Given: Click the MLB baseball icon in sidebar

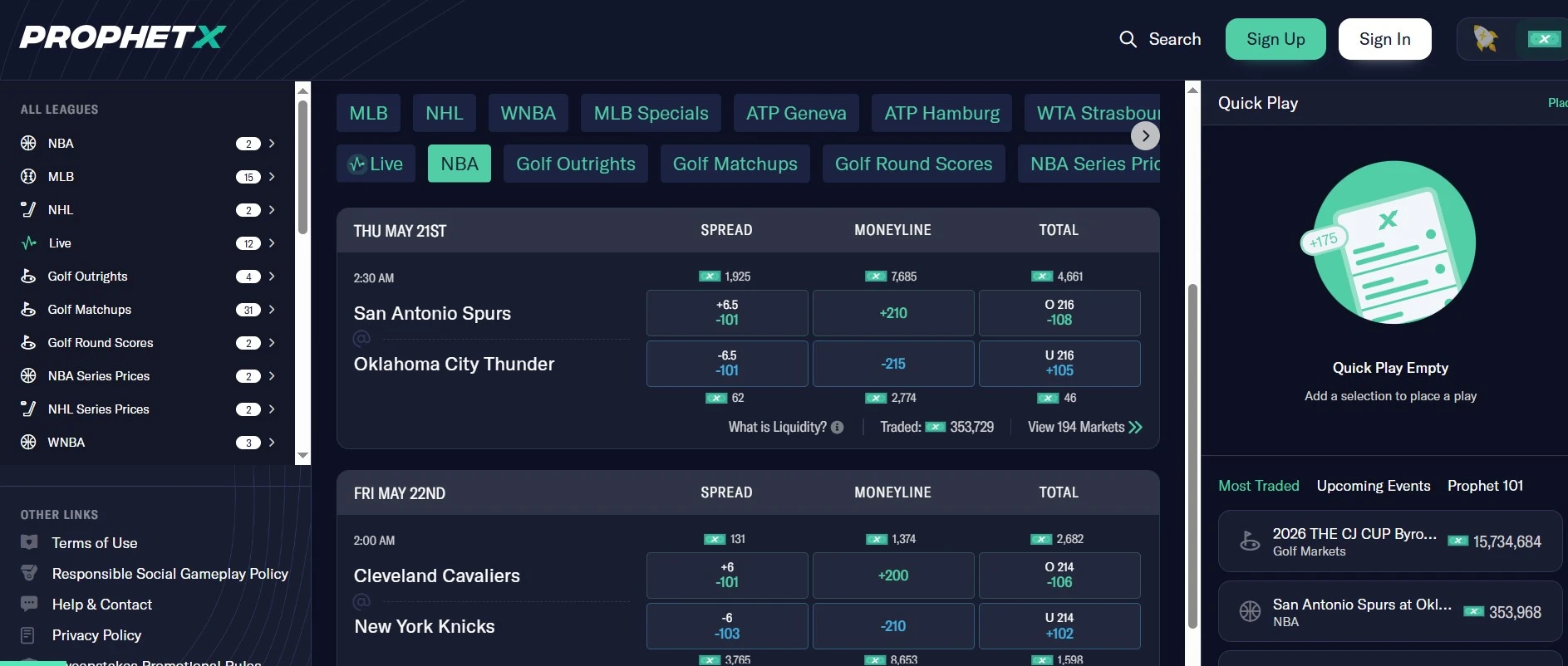Looking at the screenshot, I should (28, 176).
